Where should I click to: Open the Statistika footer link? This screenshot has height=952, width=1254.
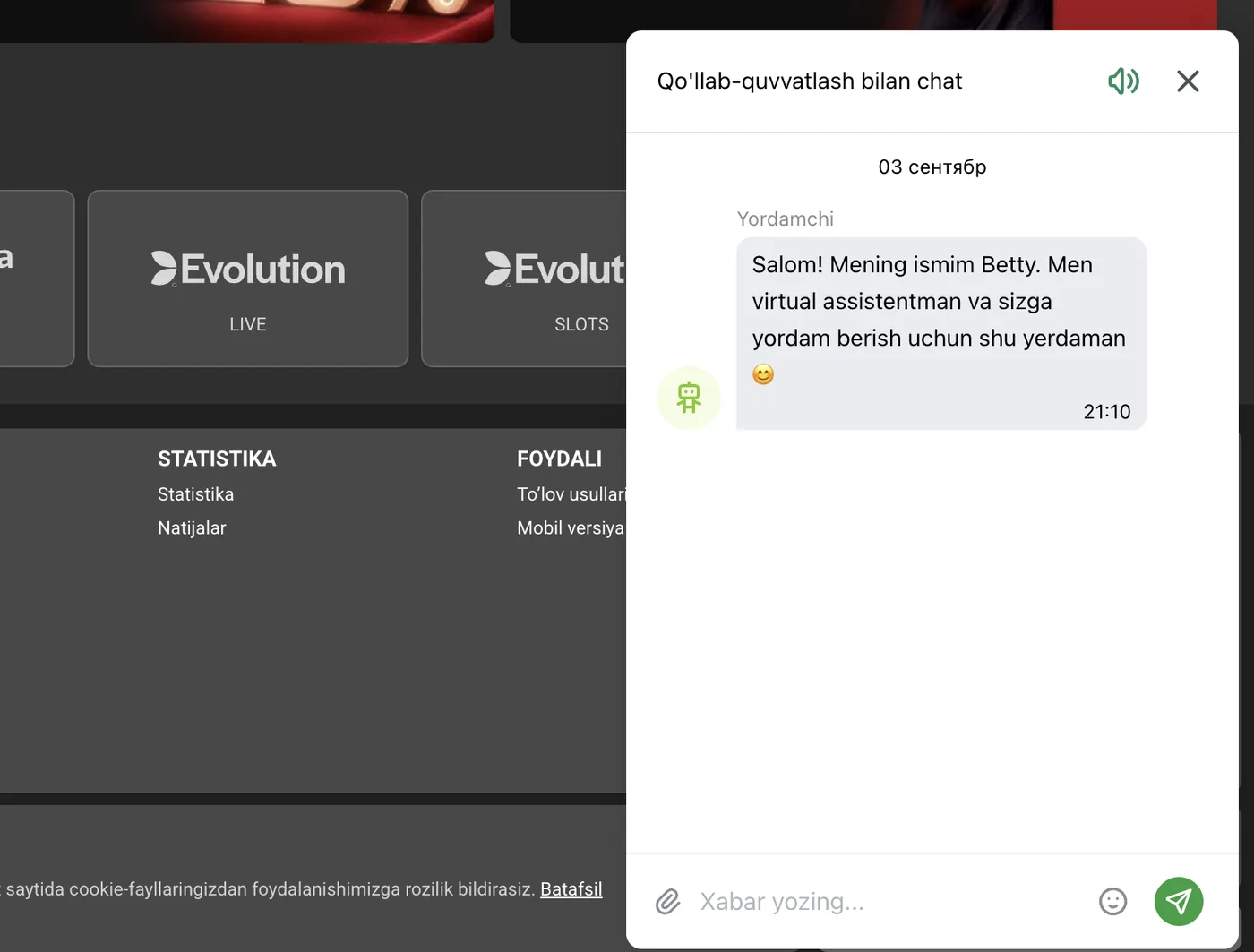pyautogui.click(x=195, y=494)
